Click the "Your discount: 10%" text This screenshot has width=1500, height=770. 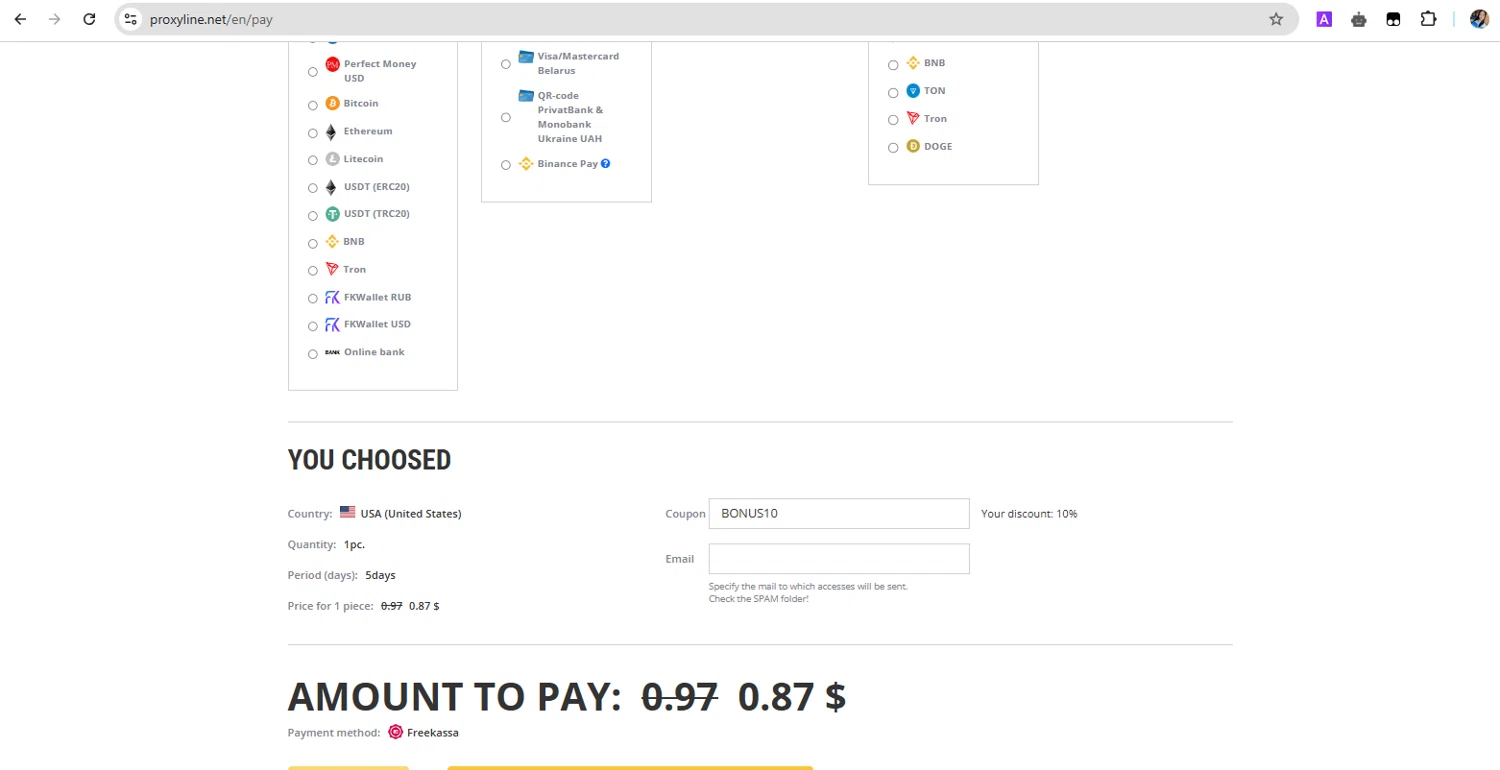coord(1029,513)
